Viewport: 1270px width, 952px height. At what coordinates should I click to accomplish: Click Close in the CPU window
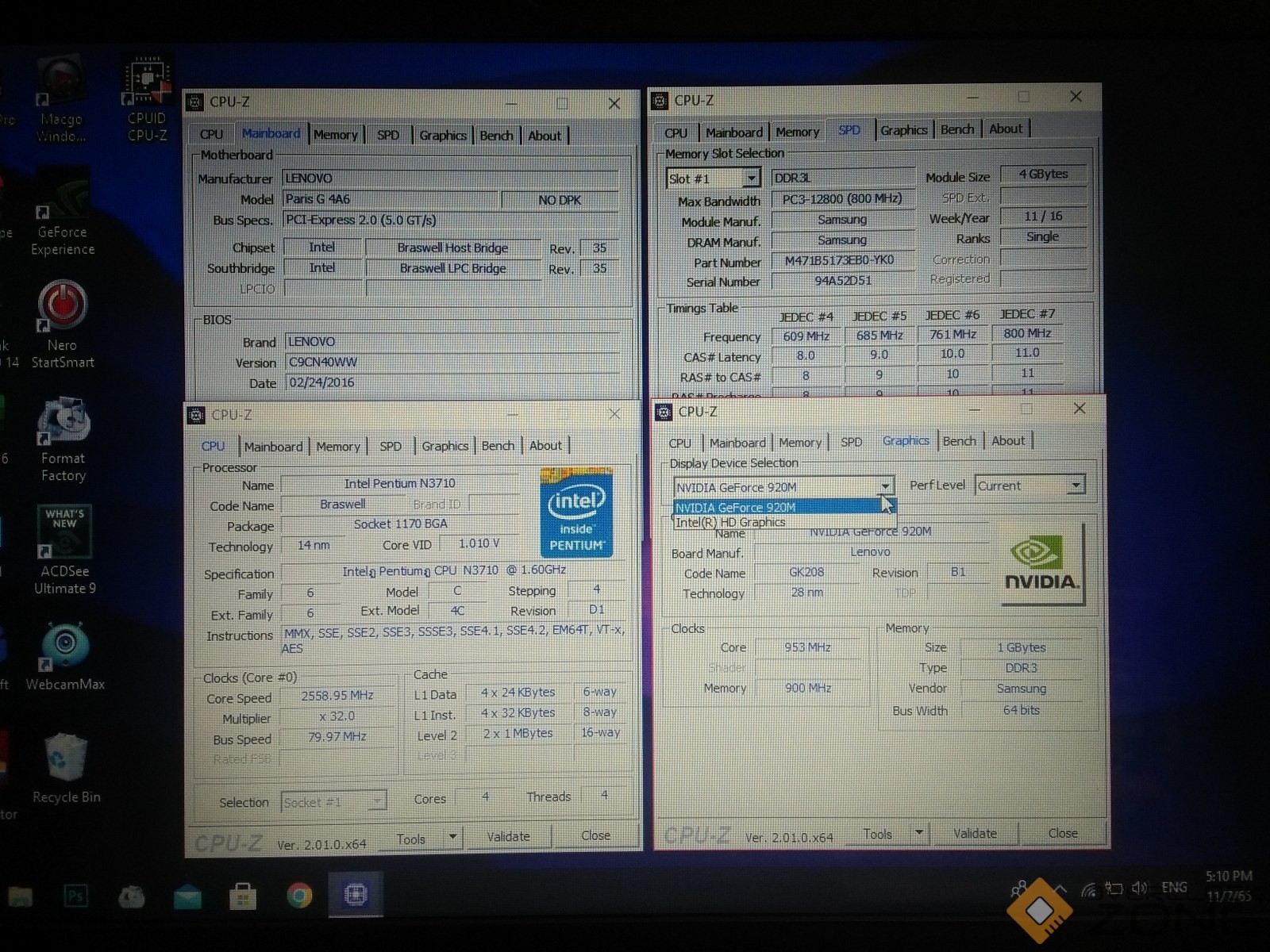point(595,835)
